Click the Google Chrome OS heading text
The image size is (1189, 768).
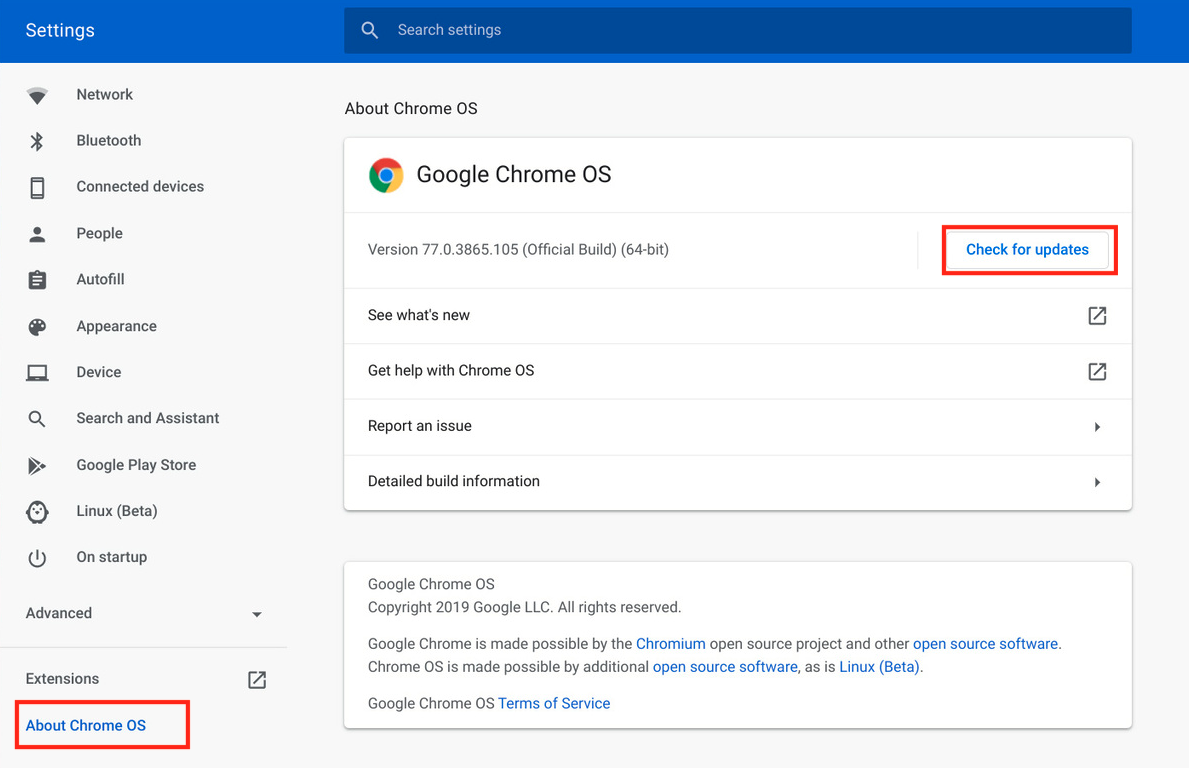point(513,174)
